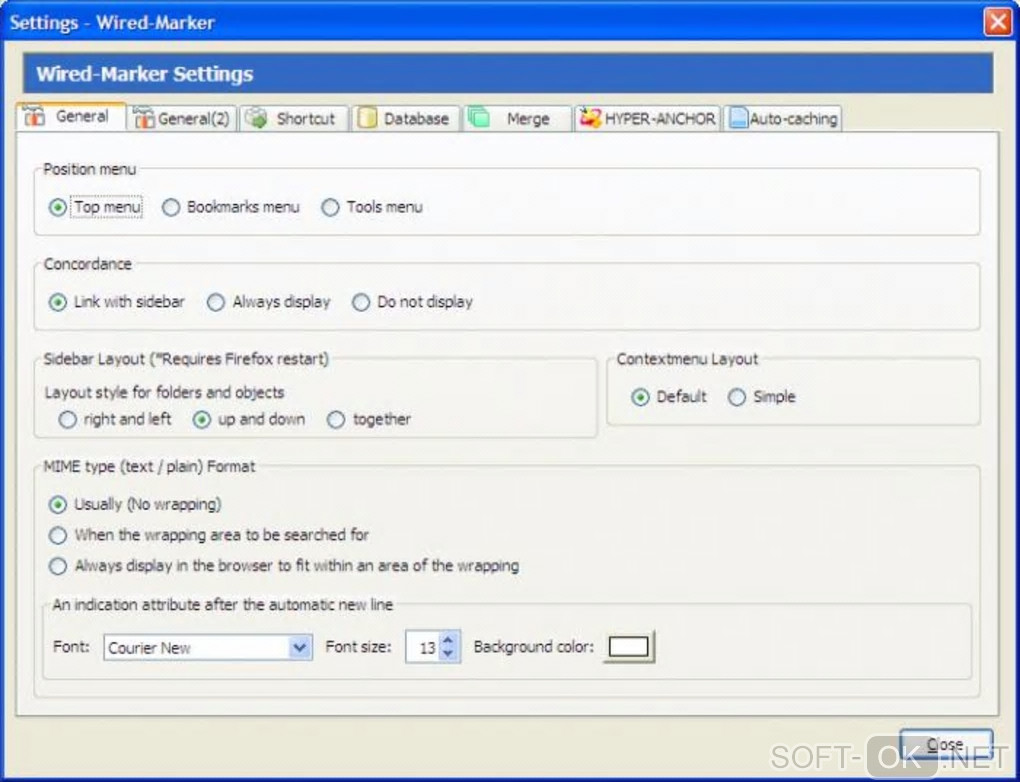The height and width of the screenshot is (782, 1020).
Task: Select When the wrapping area option
Action: point(209,535)
